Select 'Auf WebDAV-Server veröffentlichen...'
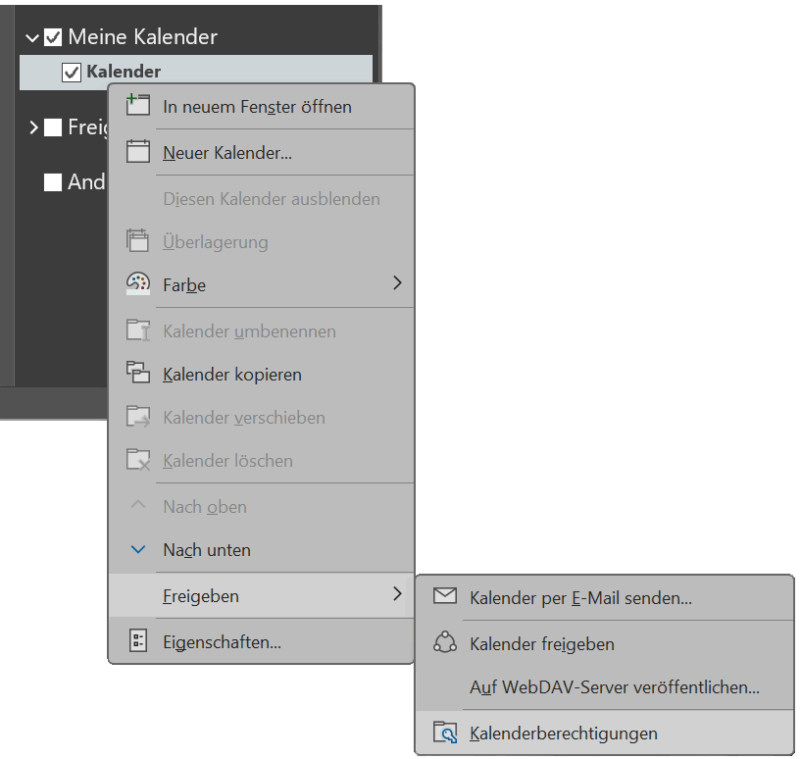The image size is (800, 759). (x=614, y=688)
